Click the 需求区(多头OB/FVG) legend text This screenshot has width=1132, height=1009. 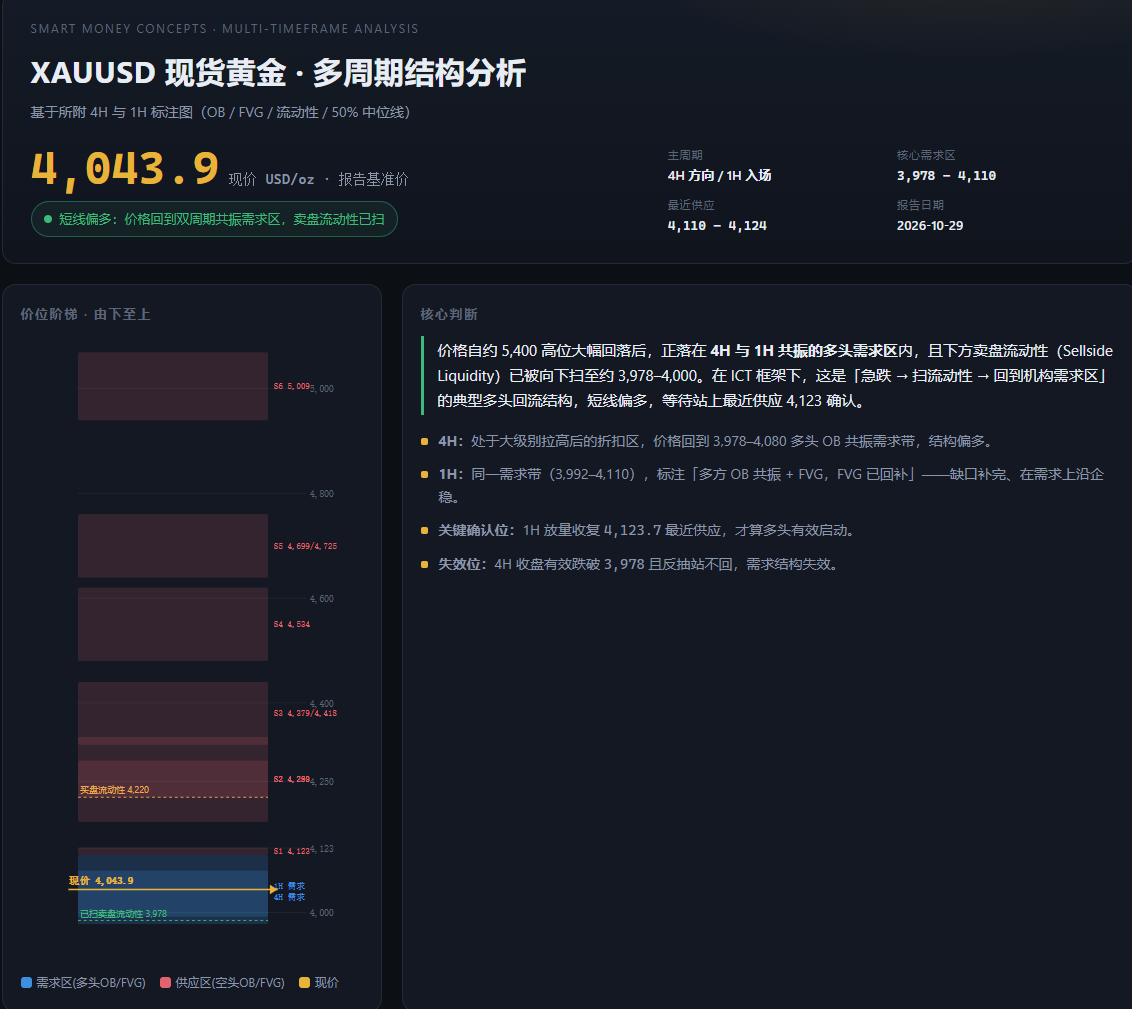pos(91,982)
